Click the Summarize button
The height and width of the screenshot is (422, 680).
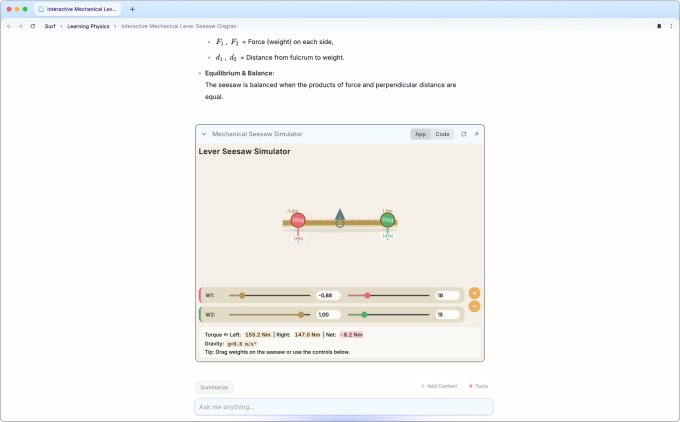[x=212, y=386]
